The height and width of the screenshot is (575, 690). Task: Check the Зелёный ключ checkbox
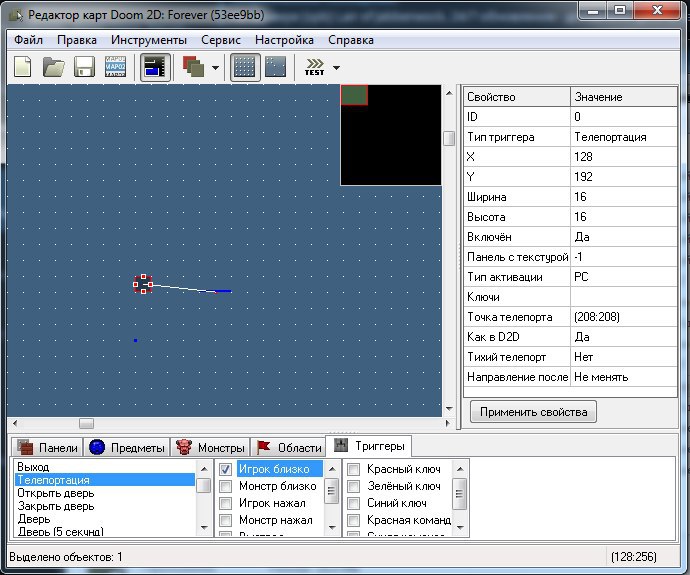point(353,486)
